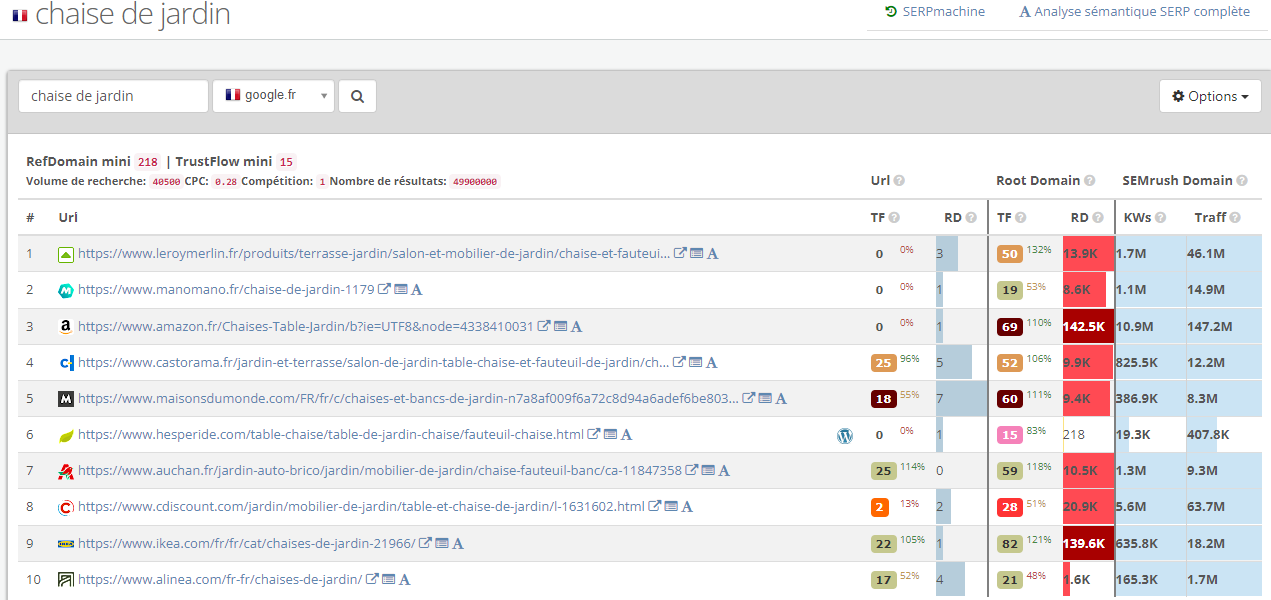1271x600 pixels.
Task: Click help icon next to Url group header
Action: pos(899,181)
